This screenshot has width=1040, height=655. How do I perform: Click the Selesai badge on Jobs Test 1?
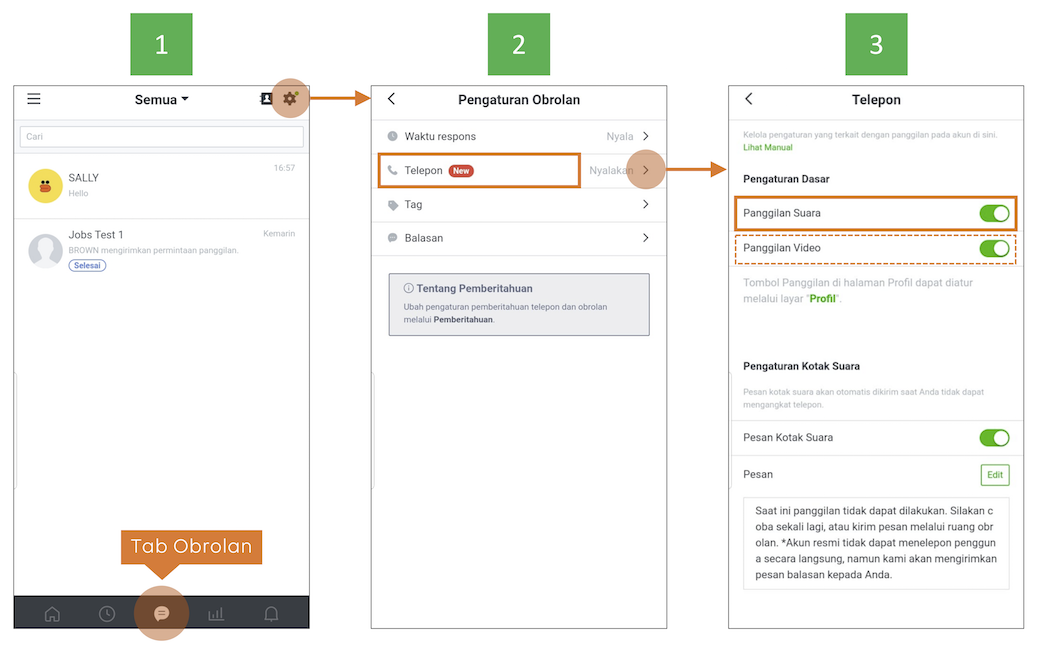(x=87, y=265)
